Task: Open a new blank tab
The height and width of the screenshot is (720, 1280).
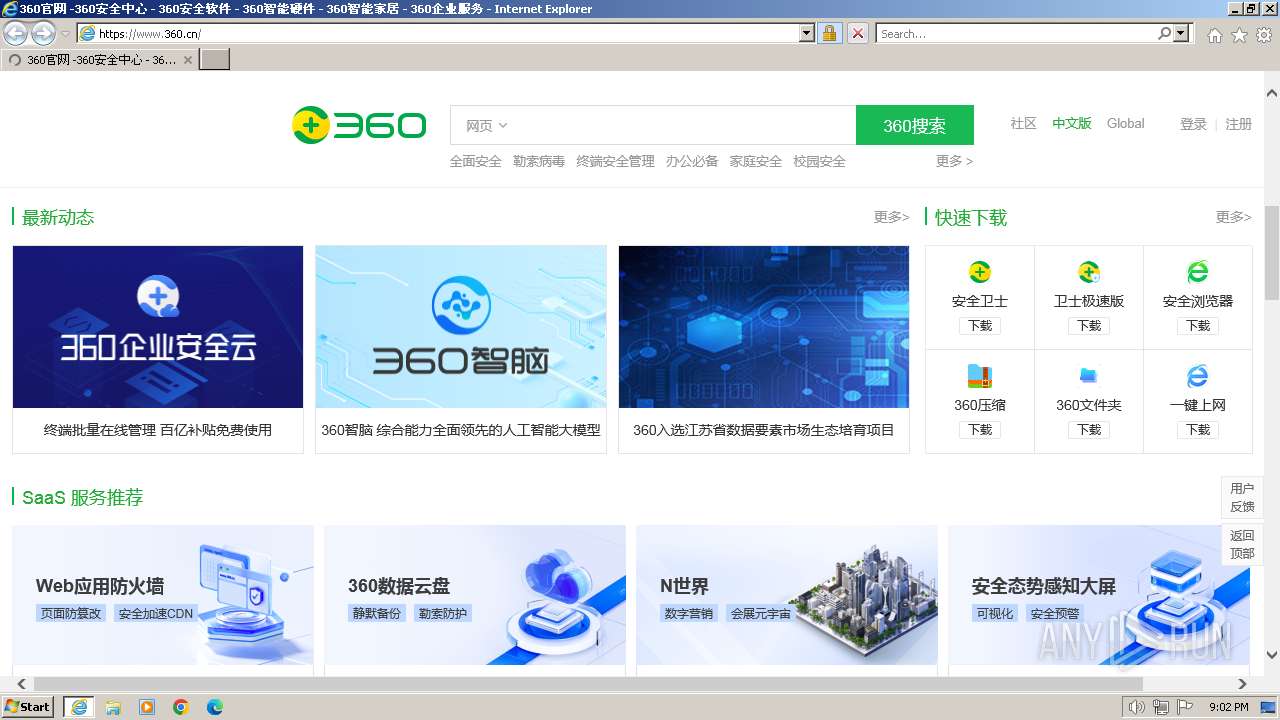Action: pos(215,59)
